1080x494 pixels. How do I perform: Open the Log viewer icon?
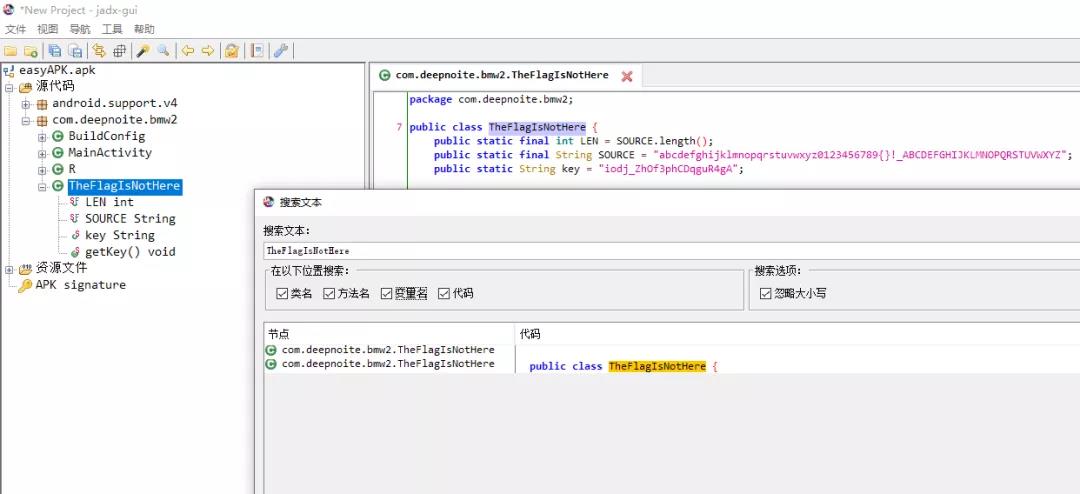pos(257,51)
